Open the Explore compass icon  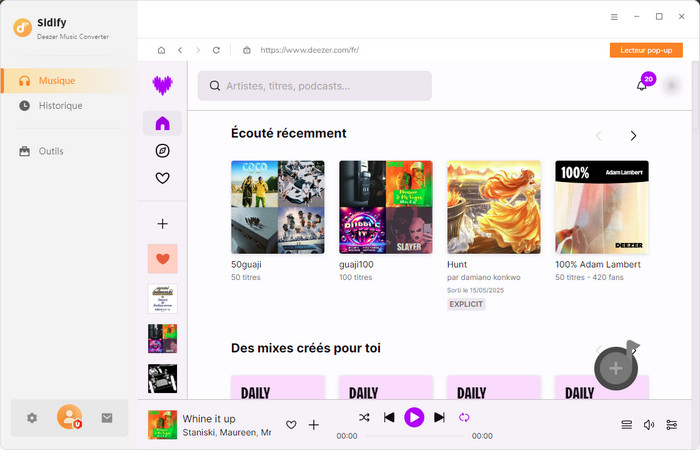[162, 151]
